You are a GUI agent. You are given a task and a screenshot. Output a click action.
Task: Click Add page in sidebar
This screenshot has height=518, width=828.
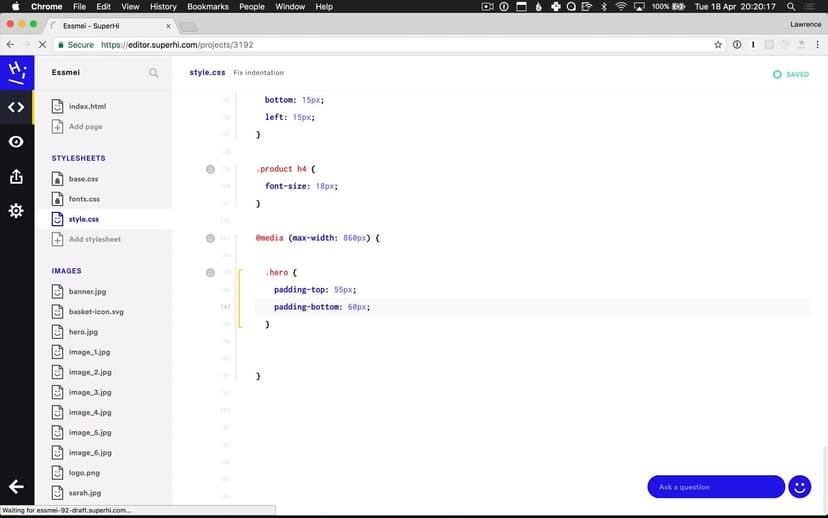pos(85,127)
